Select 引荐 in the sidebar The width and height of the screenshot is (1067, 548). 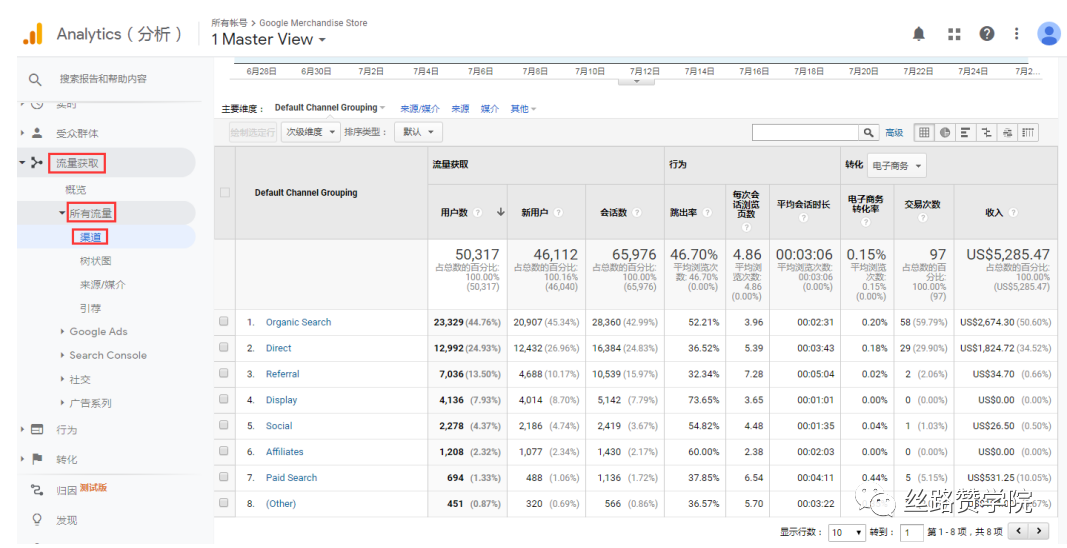(x=91, y=308)
